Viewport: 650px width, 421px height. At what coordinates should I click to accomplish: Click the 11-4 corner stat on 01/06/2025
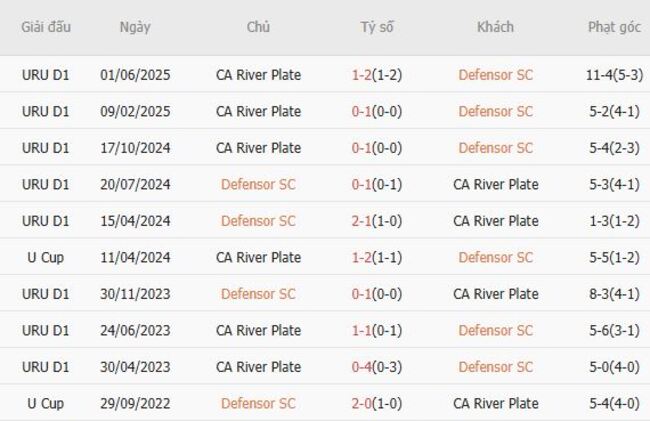[614, 75]
